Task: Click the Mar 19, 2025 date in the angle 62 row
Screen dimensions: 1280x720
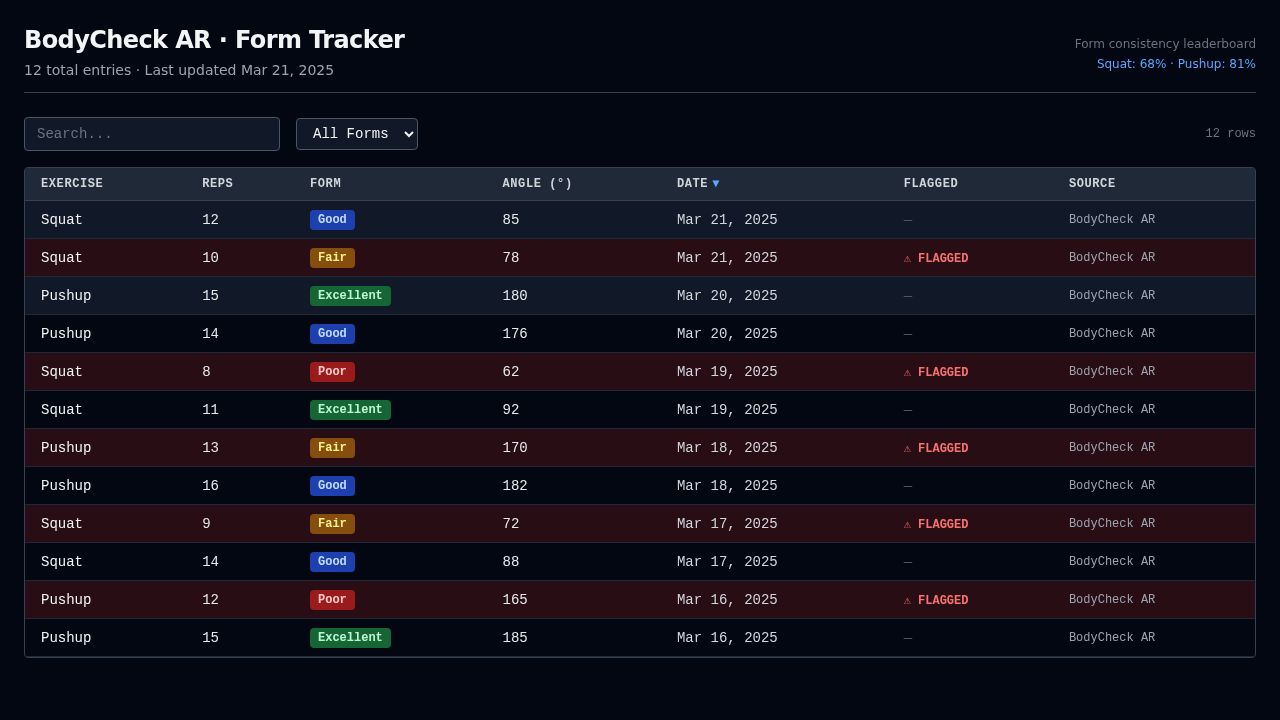Action: click(x=727, y=372)
